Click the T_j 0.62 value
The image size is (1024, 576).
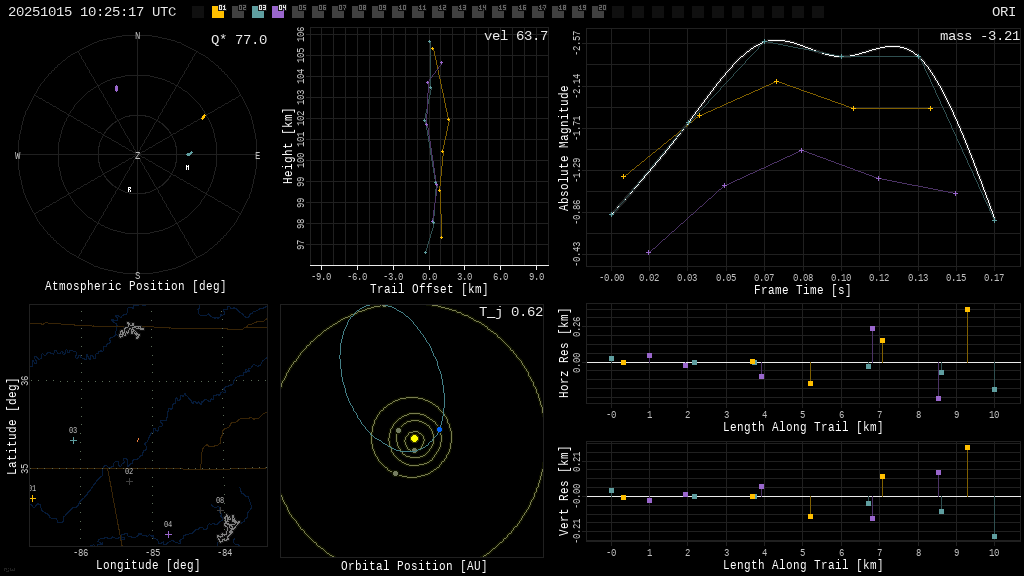point(510,312)
